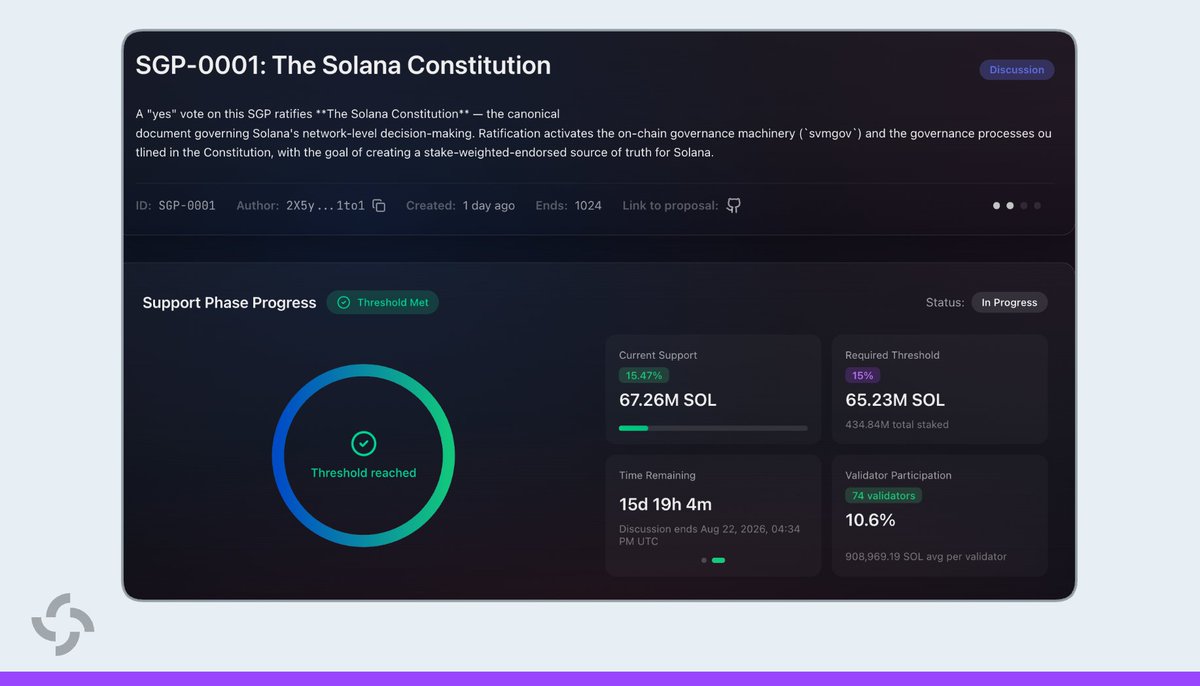This screenshot has width=1200, height=686.
Task: Click the author address 2X5y...1to1
Action: [325, 205]
